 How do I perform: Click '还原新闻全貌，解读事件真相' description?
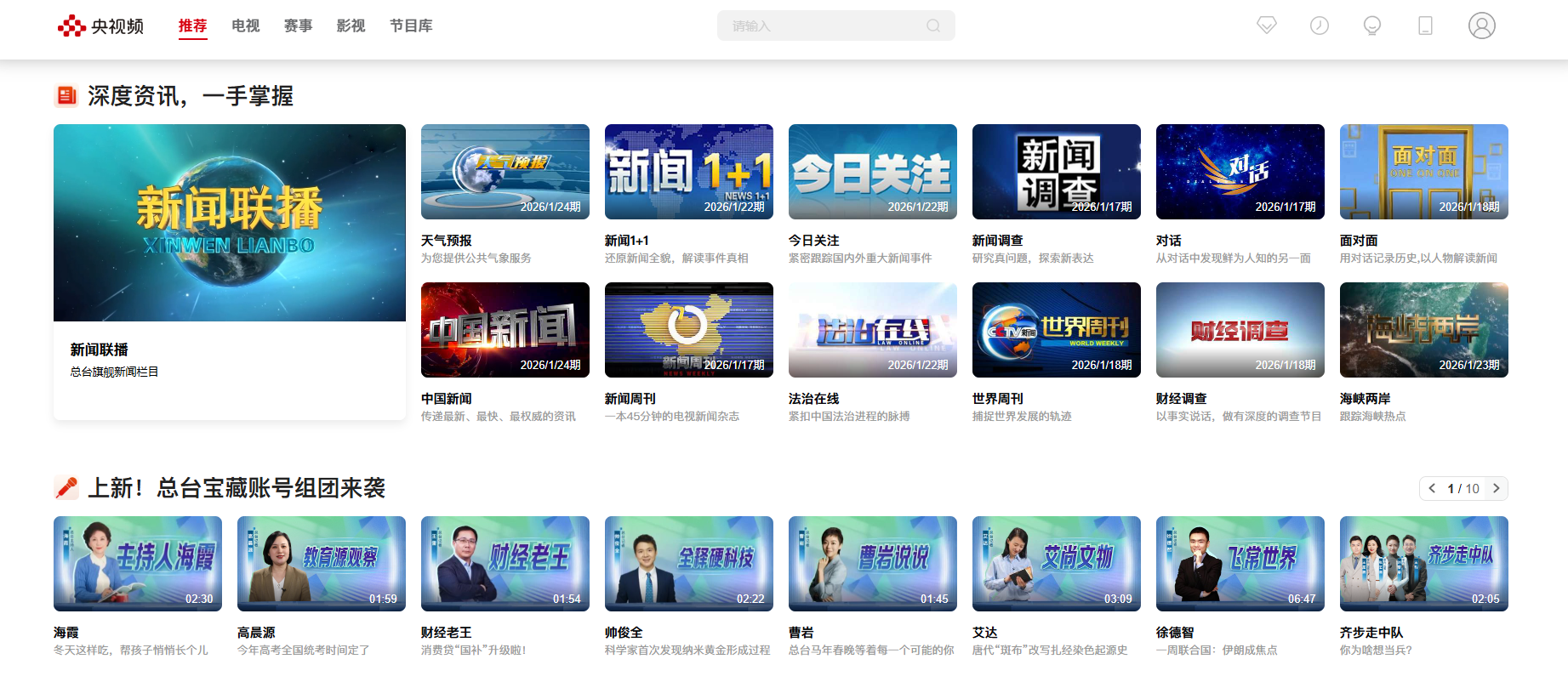(x=677, y=258)
